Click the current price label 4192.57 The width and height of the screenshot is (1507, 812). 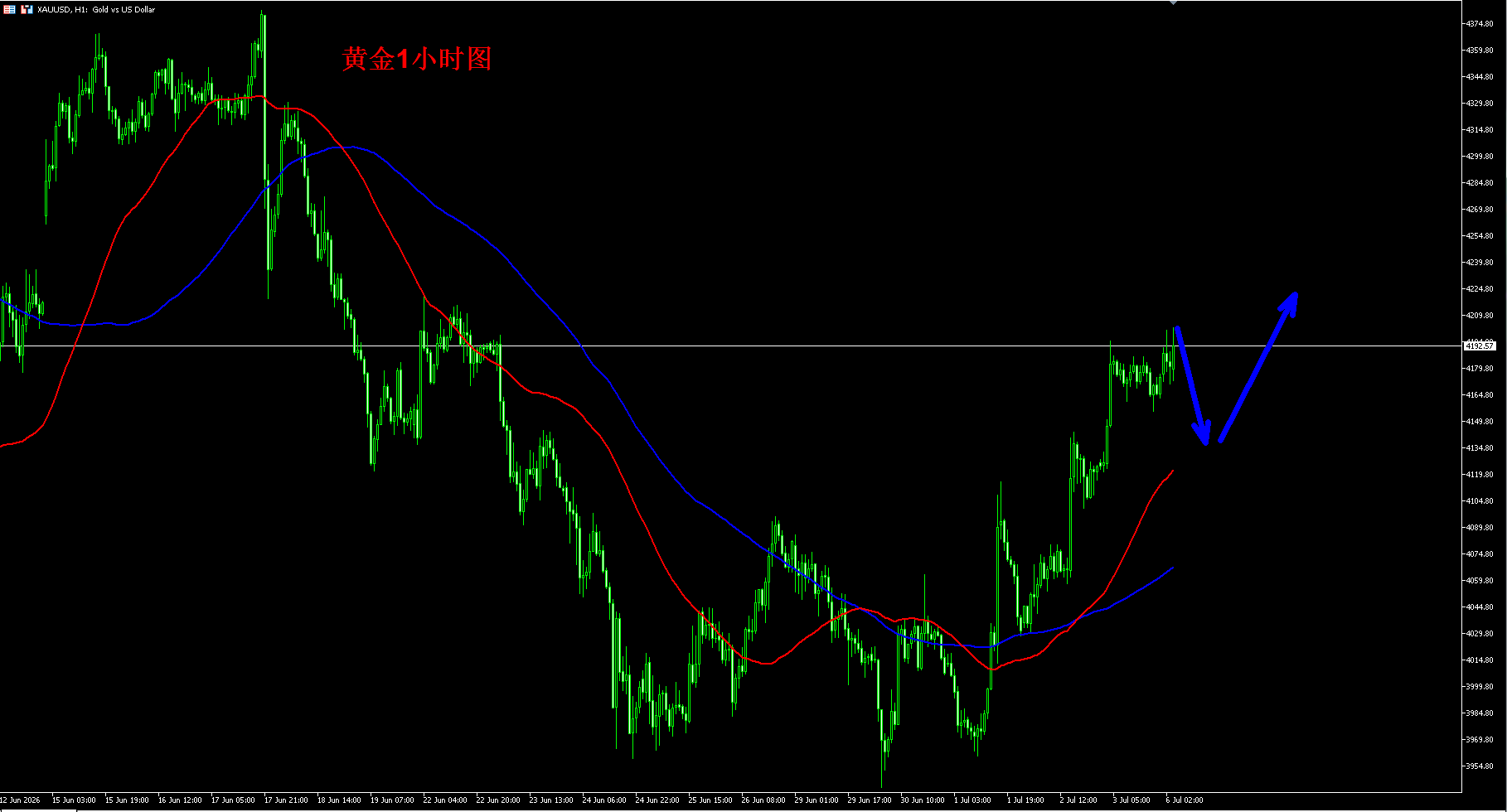pyautogui.click(x=1480, y=346)
